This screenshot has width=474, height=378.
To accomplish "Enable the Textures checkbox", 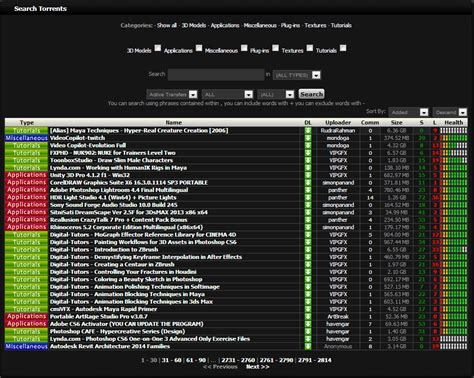I will click(310, 48).
